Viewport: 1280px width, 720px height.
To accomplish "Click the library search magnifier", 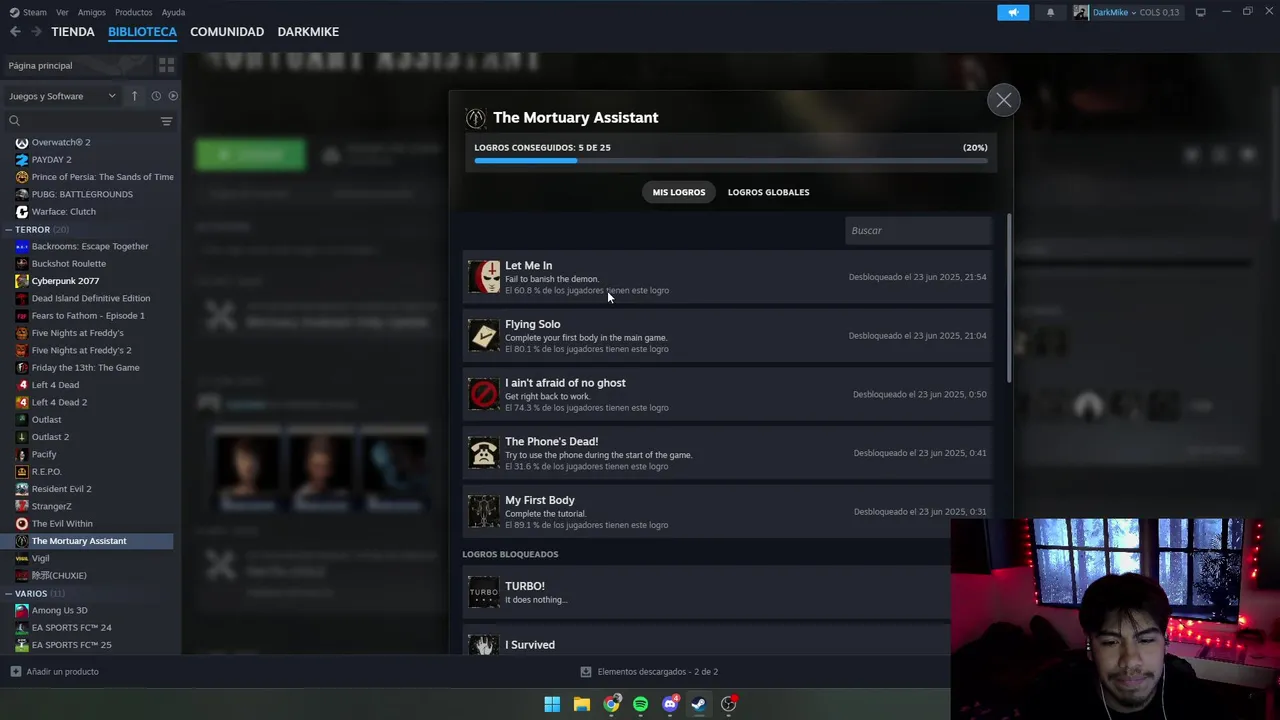I will click(x=14, y=121).
